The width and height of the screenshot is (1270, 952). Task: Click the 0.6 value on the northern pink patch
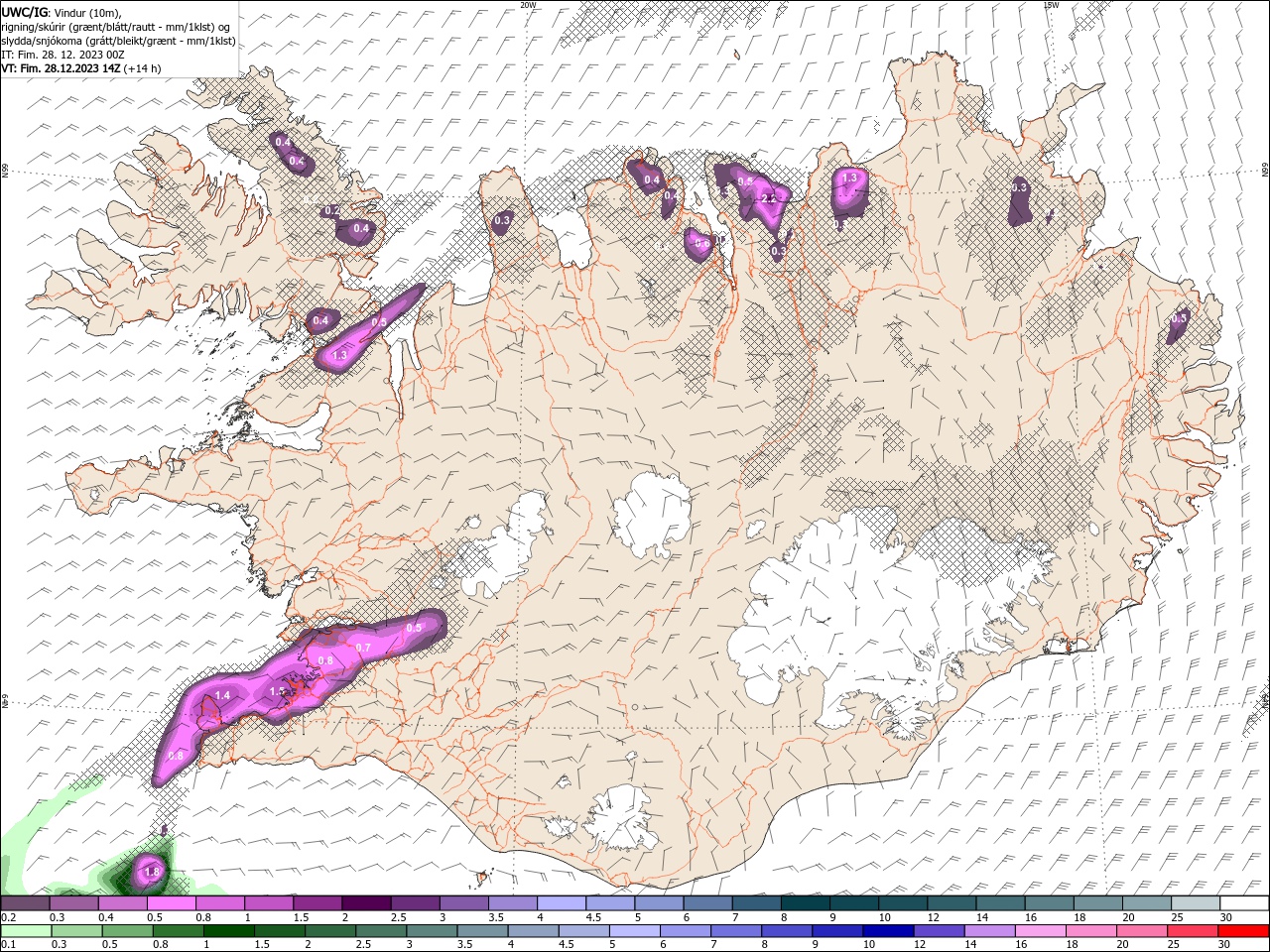coord(701,244)
